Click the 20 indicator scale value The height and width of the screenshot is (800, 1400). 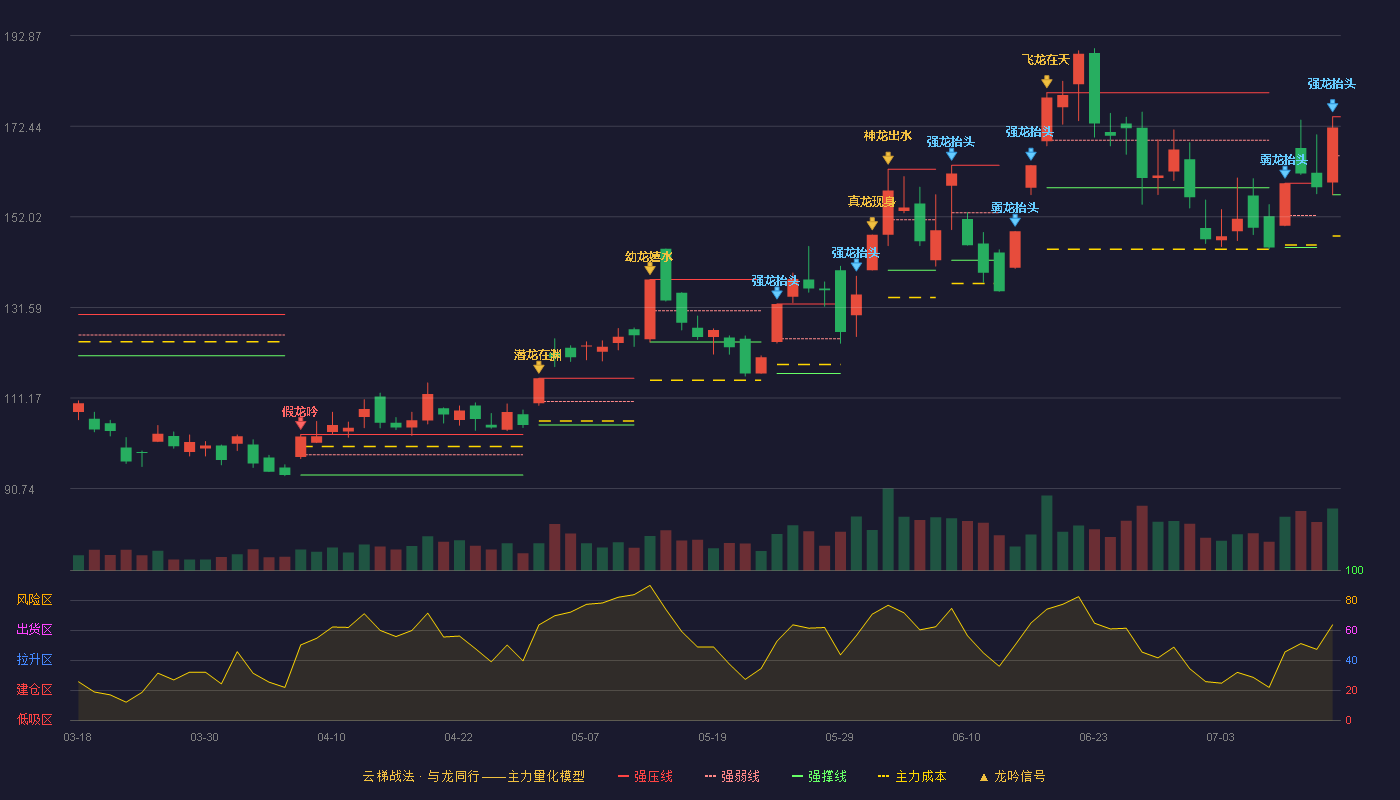tap(1351, 691)
